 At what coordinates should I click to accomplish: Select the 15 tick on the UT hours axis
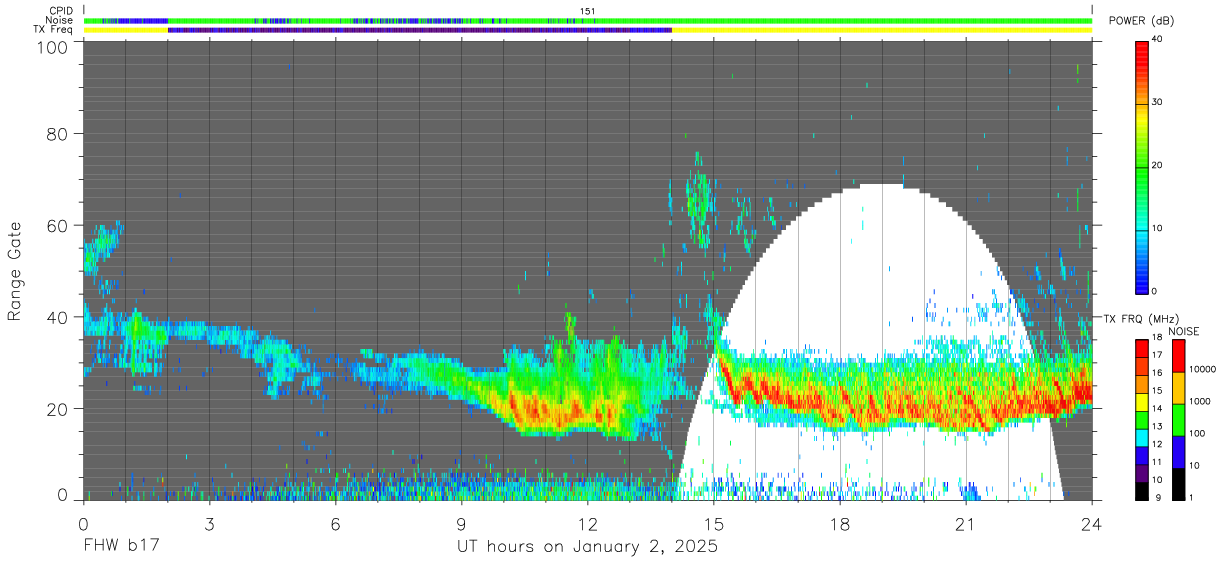[714, 523]
